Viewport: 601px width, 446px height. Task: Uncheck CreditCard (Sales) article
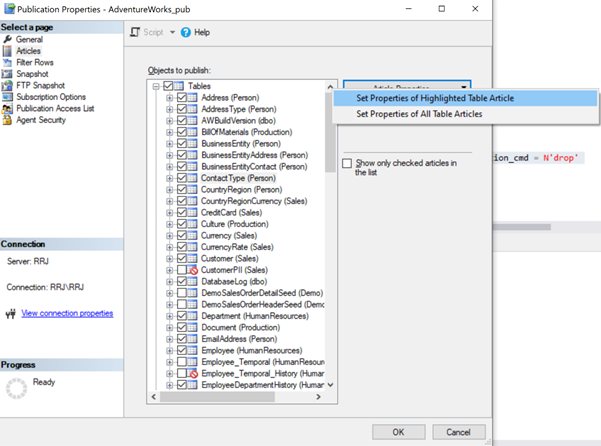pos(182,212)
